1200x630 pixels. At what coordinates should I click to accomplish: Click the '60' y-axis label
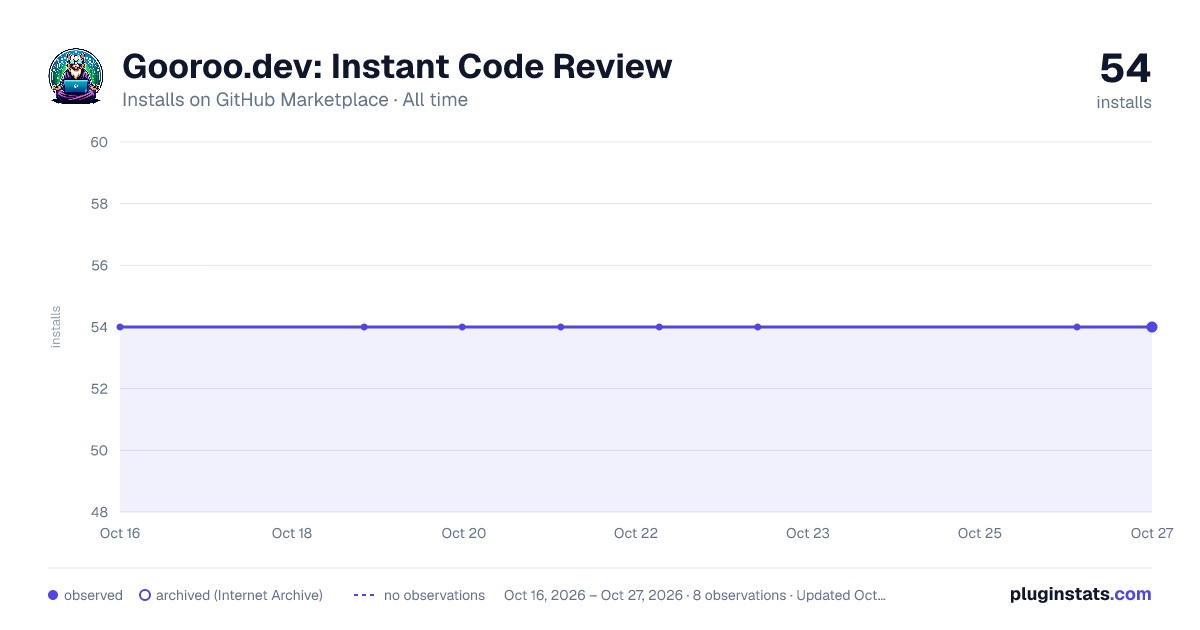tap(99, 142)
